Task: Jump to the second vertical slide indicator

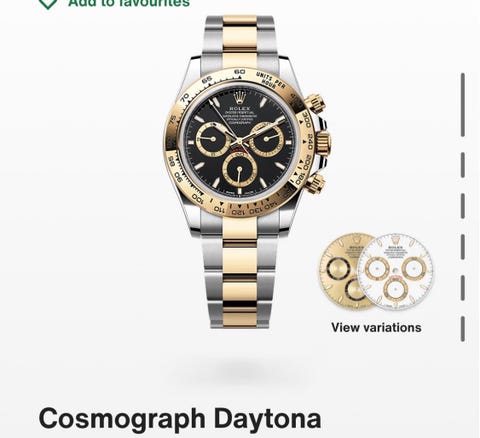Action: (463, 165)
